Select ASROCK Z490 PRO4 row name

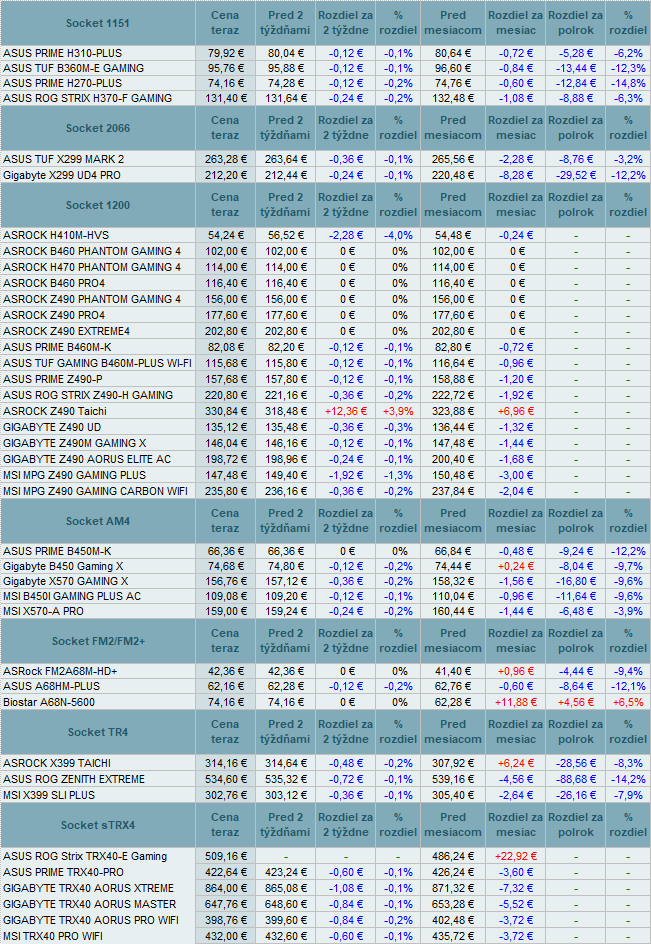[54, 315]
